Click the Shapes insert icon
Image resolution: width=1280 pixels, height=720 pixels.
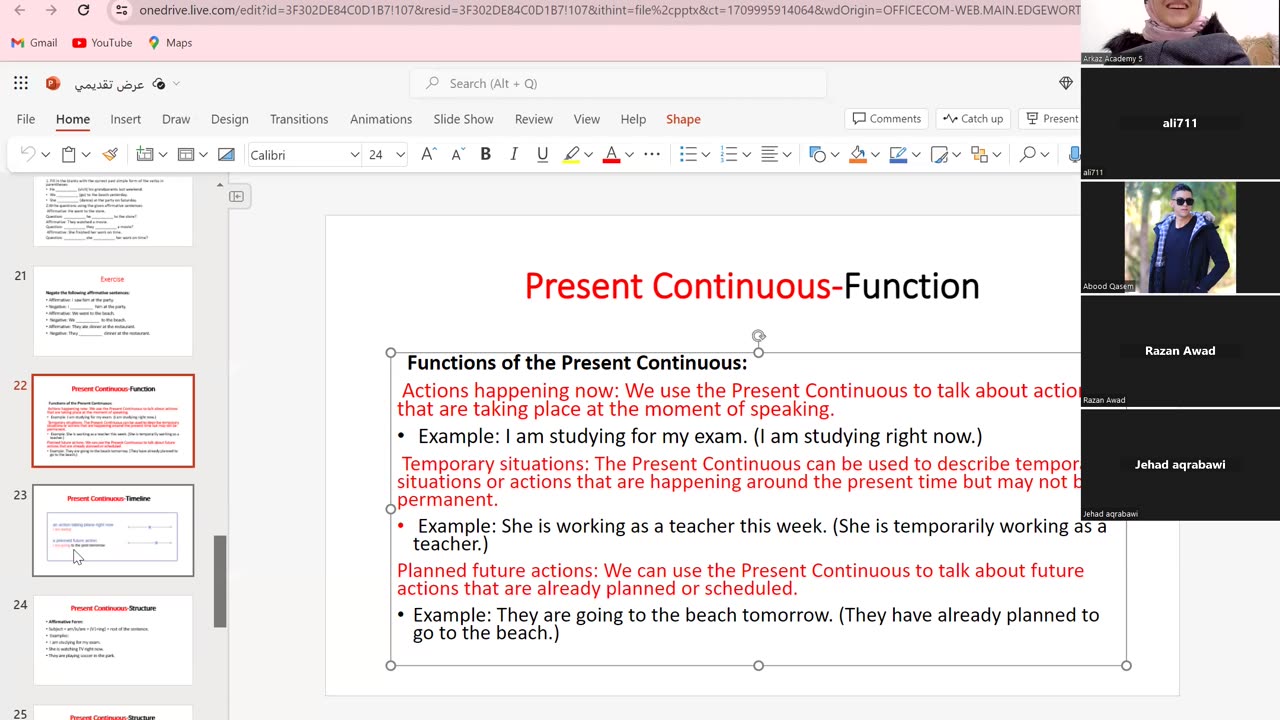(817, 154)
